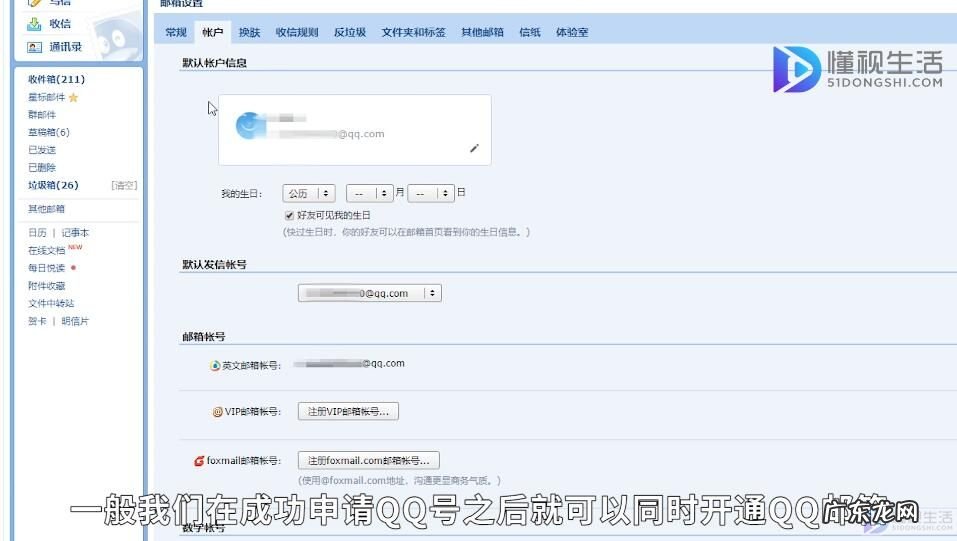Click the VIP邮箱帐号 @ icon

[x=217, y=412]
